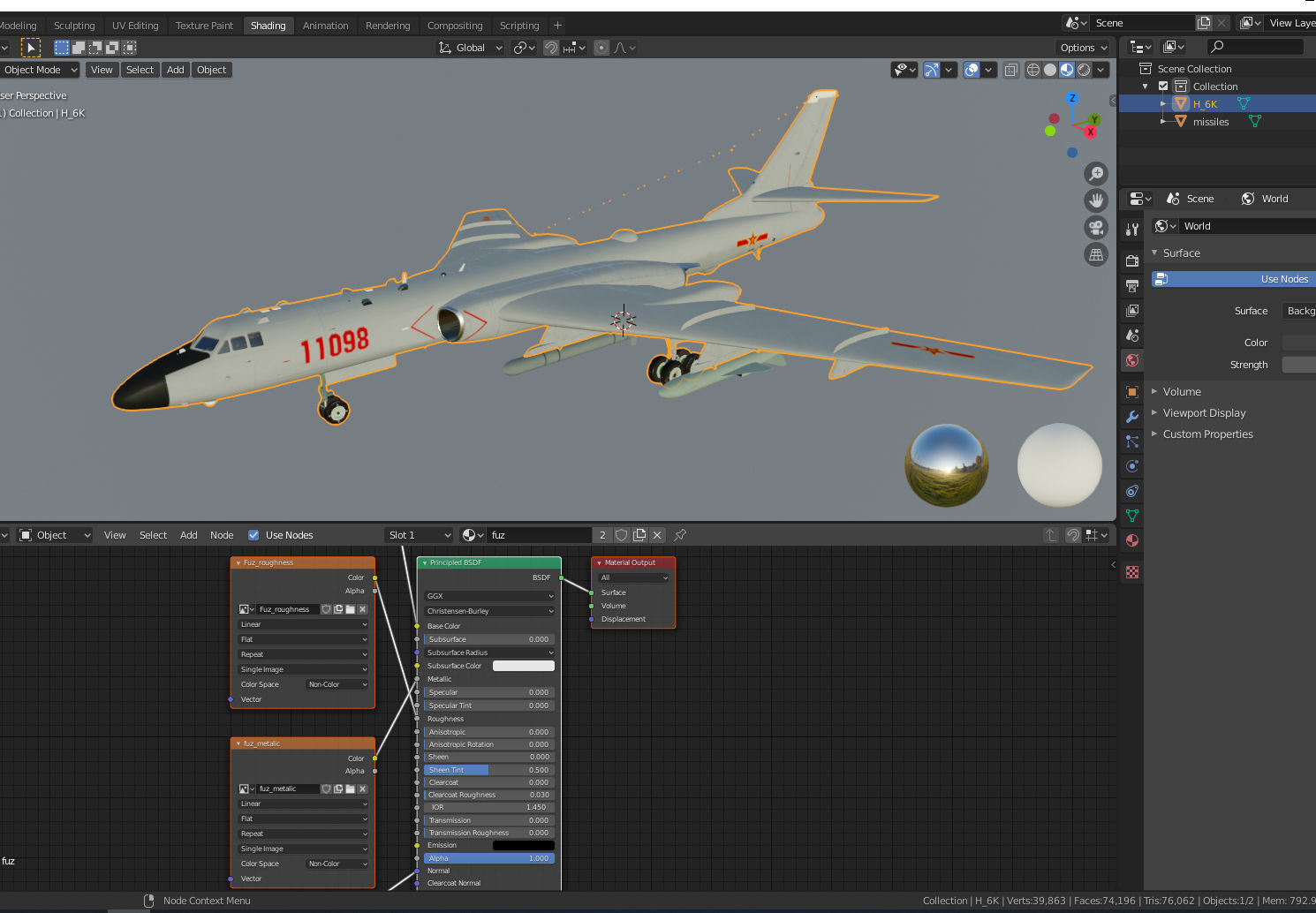
Task: Duplicate the fuz material with new-copy icon
Action: pos(639,535)
